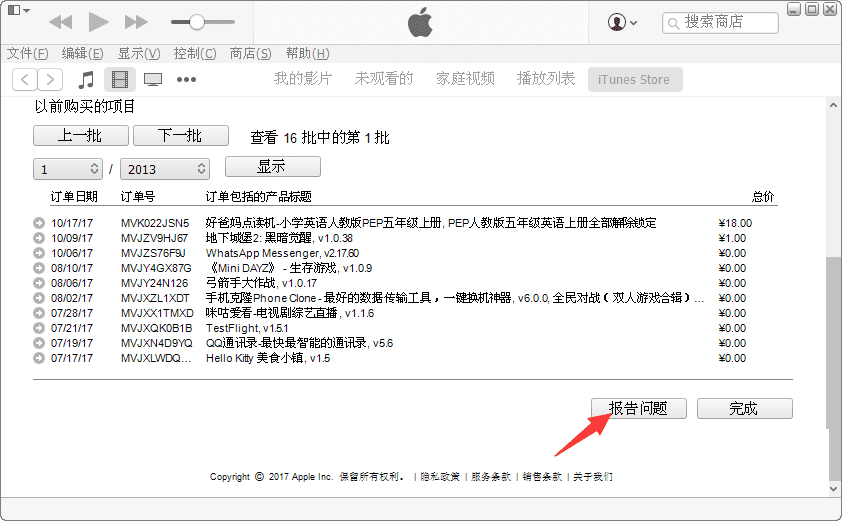
Task: Open the 隐私政策 link
Action: [x=440, y=476]
